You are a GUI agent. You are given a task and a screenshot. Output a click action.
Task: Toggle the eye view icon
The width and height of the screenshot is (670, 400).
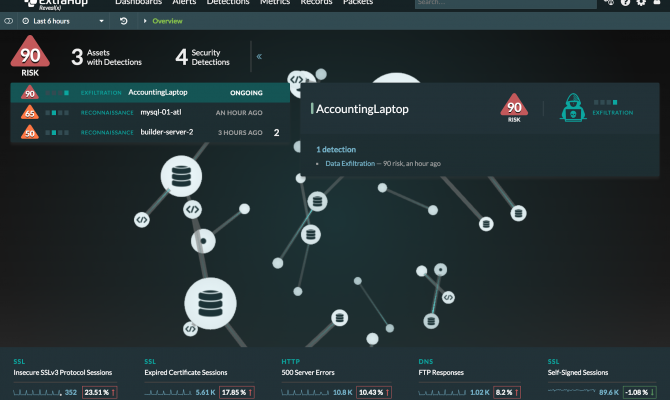[8, 21]
